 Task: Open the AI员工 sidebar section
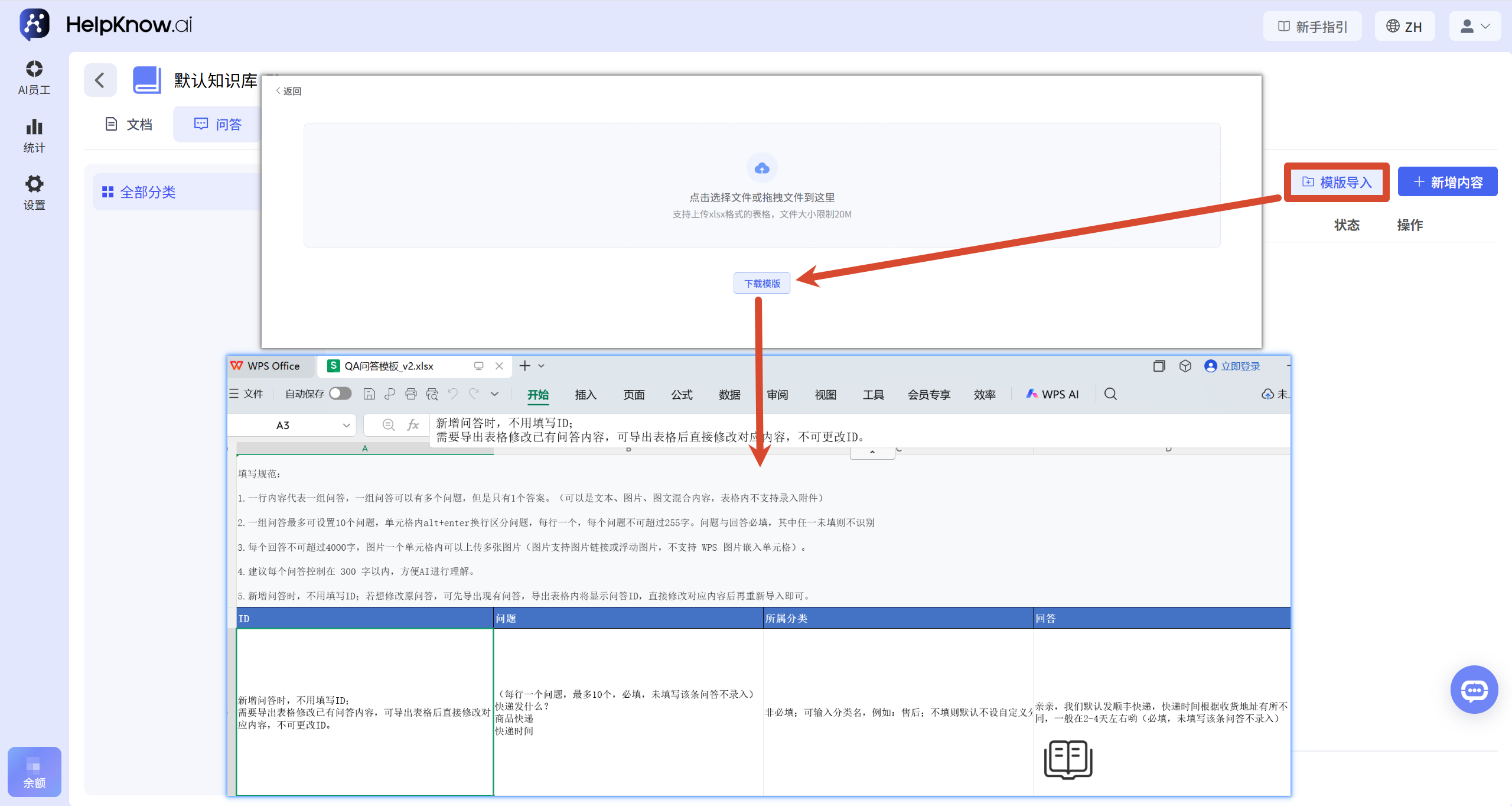pyautogui.click(x=34, y=77)
